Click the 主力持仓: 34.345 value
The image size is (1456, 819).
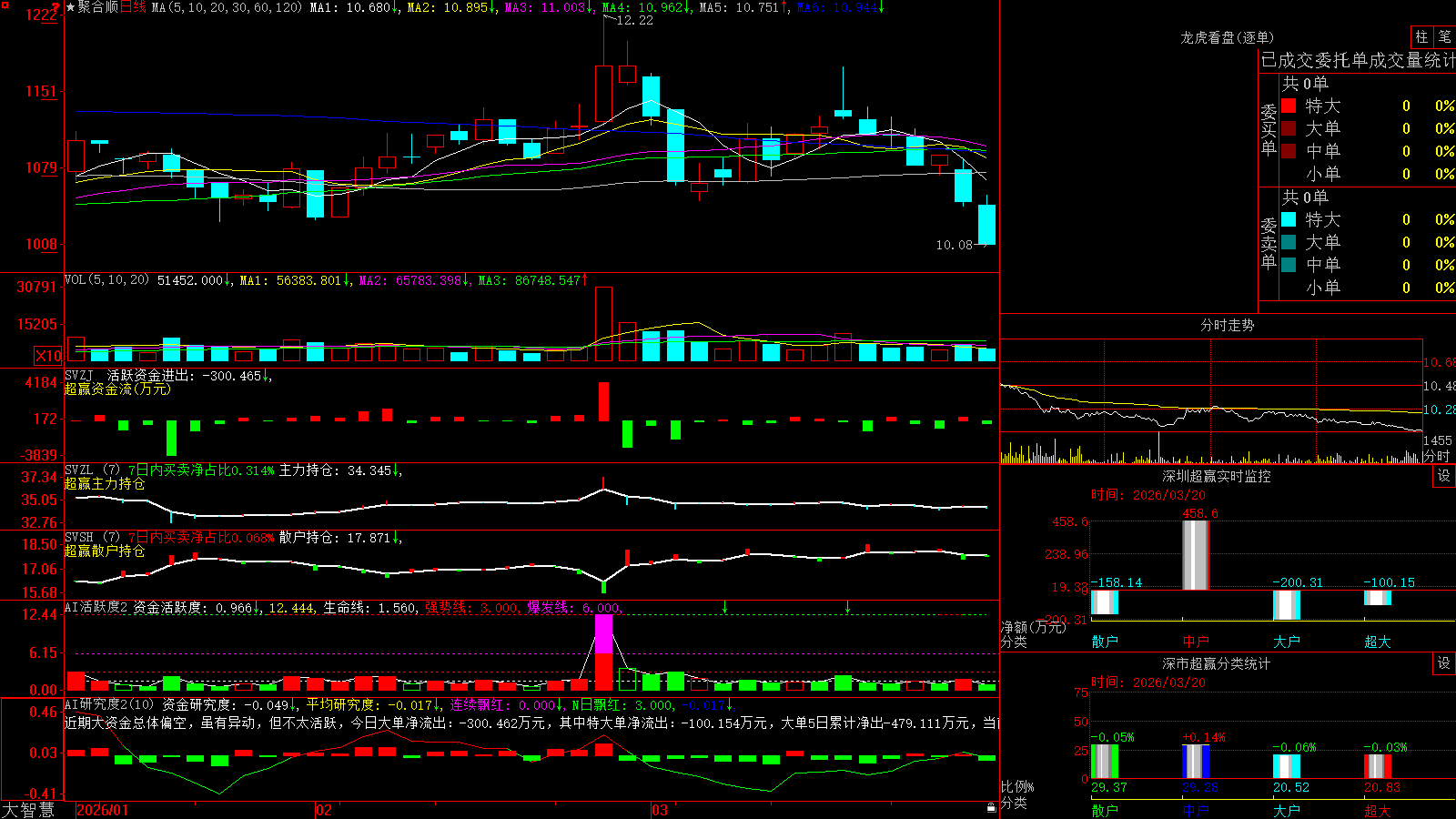click(x=335, y=470)
